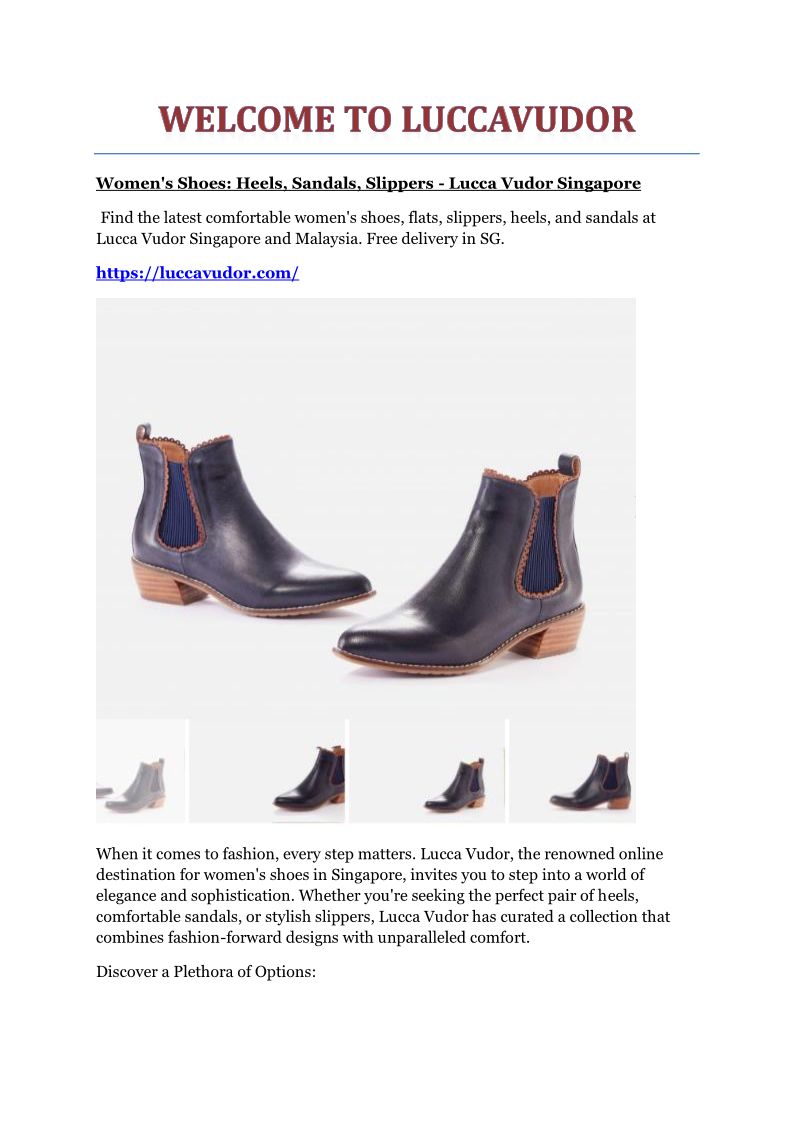Viewport: 794px width, 1123px height.
Task: Click the main boots product image
Action: pos(366,509)
